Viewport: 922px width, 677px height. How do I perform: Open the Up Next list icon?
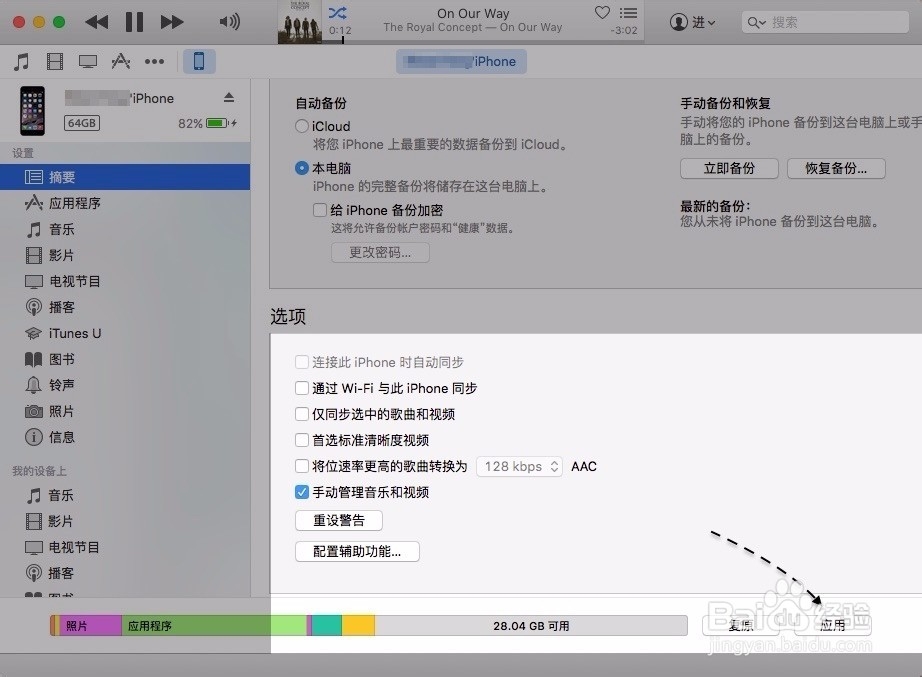[628, 12]
